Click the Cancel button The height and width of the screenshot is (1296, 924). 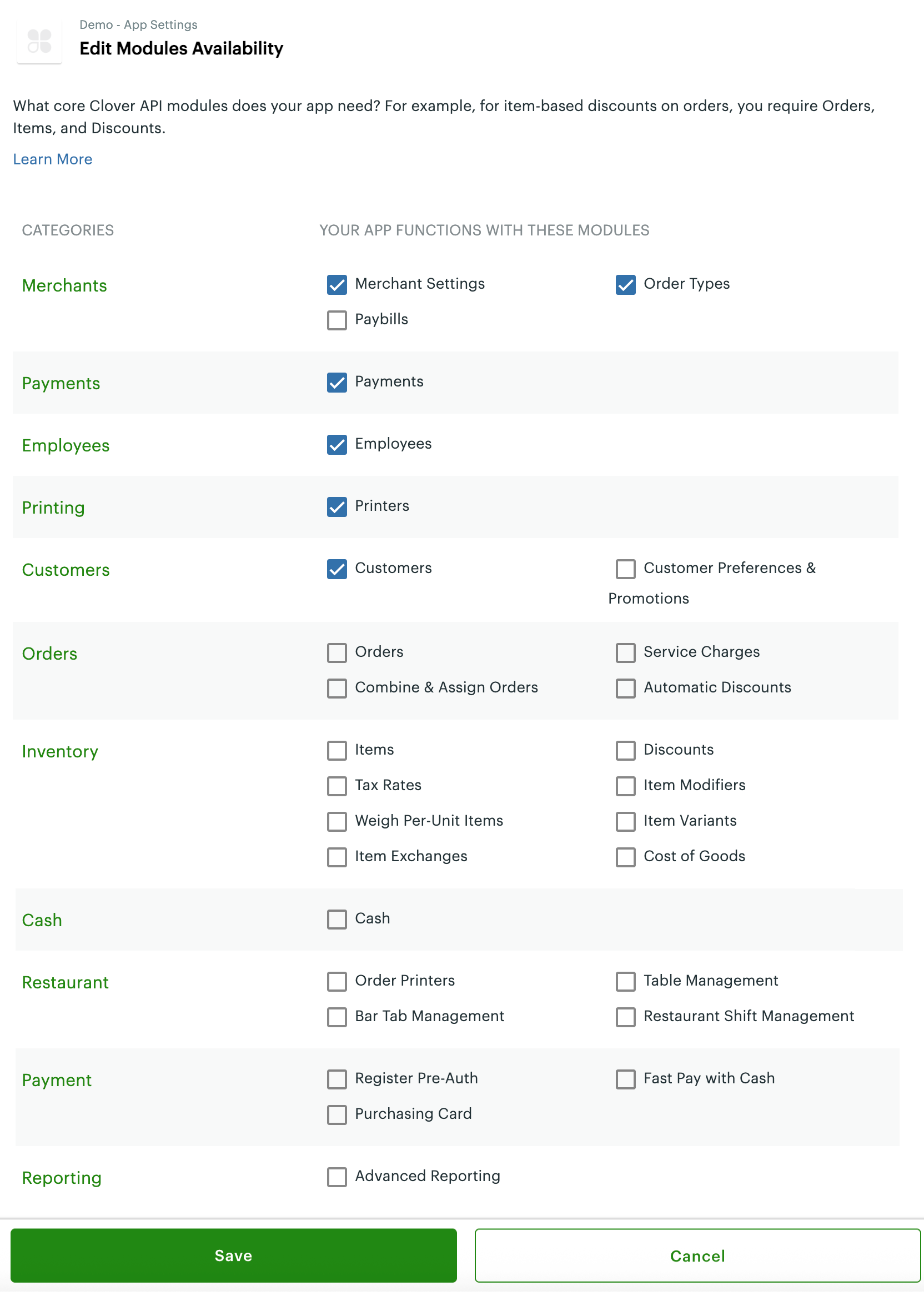point(696,1256)
